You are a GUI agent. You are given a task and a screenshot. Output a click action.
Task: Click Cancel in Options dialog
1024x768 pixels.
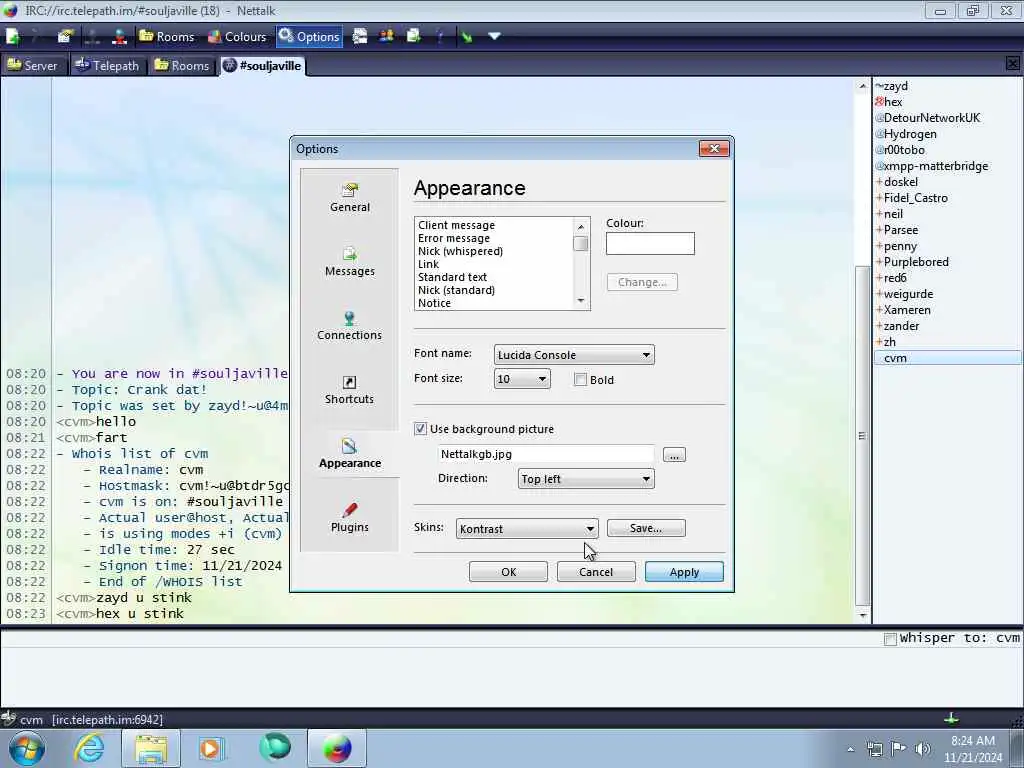(596, 571)
